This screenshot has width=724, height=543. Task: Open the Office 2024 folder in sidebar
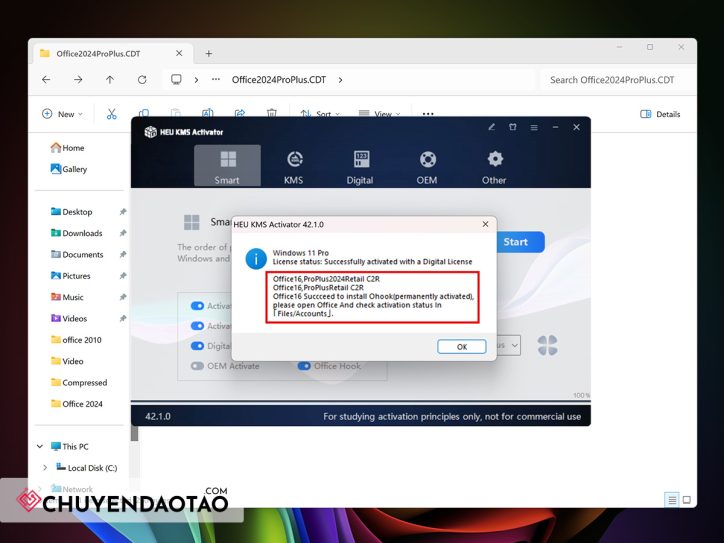[77, 404]
